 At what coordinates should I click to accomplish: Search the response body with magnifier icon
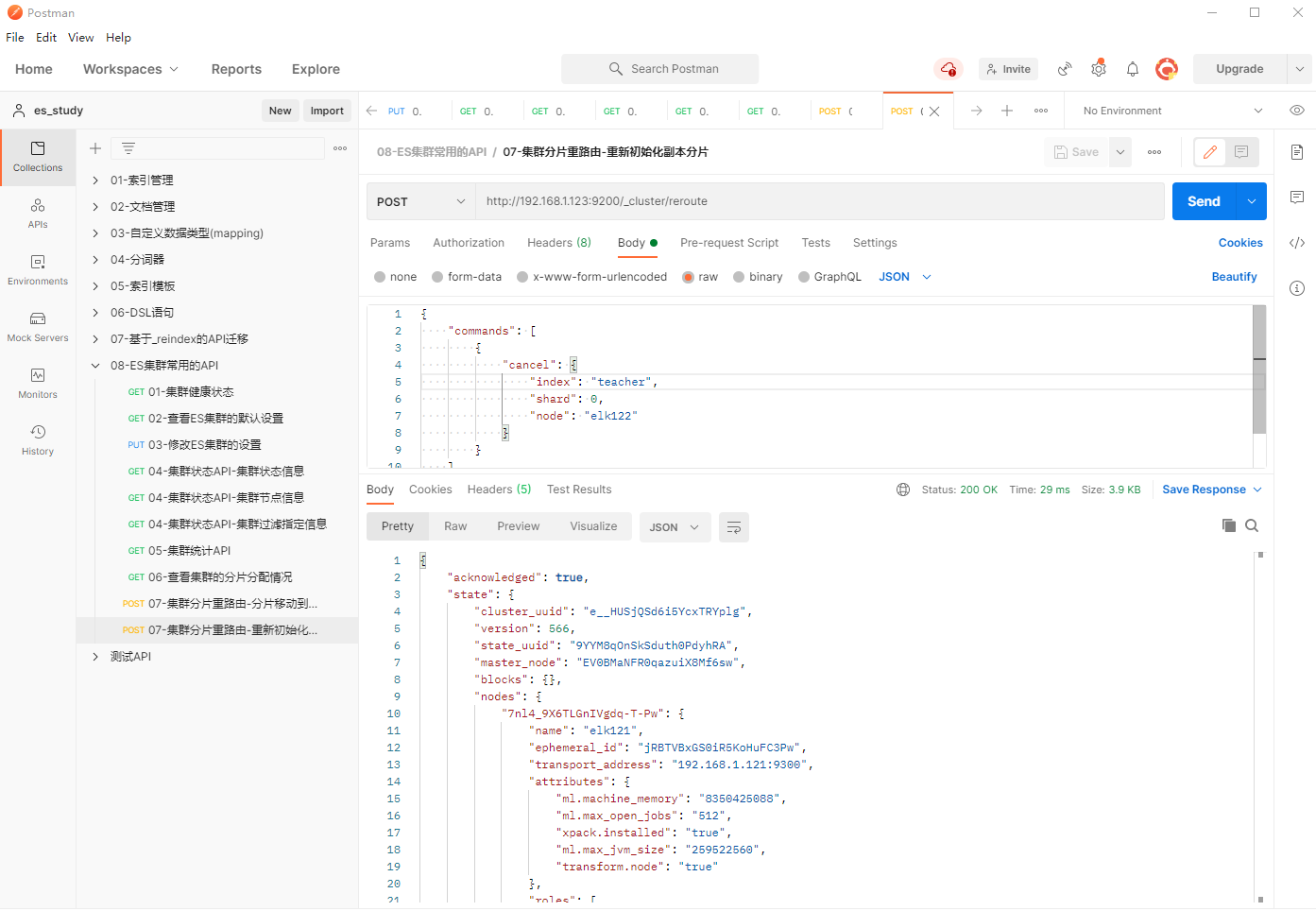coord(1252,526)
